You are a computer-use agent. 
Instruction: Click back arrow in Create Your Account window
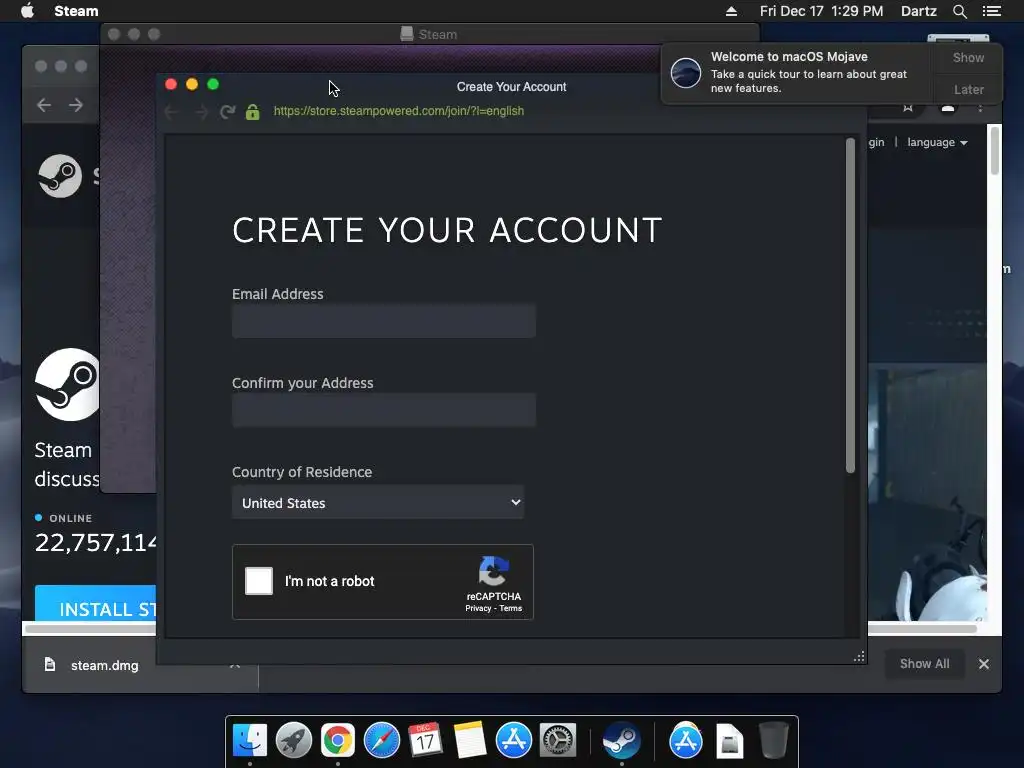tap(172, 112)
